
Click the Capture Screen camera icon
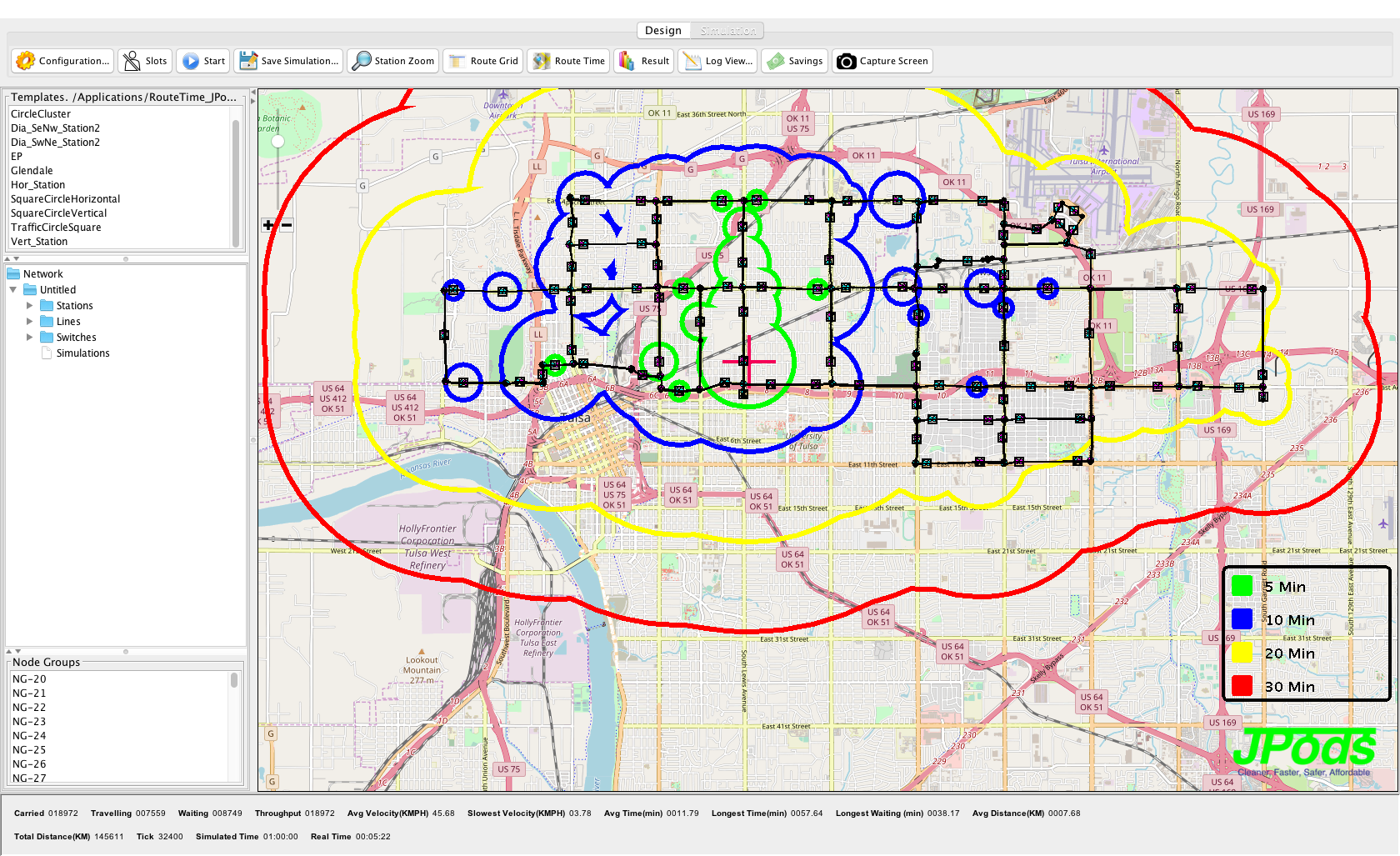coord(846,61)
